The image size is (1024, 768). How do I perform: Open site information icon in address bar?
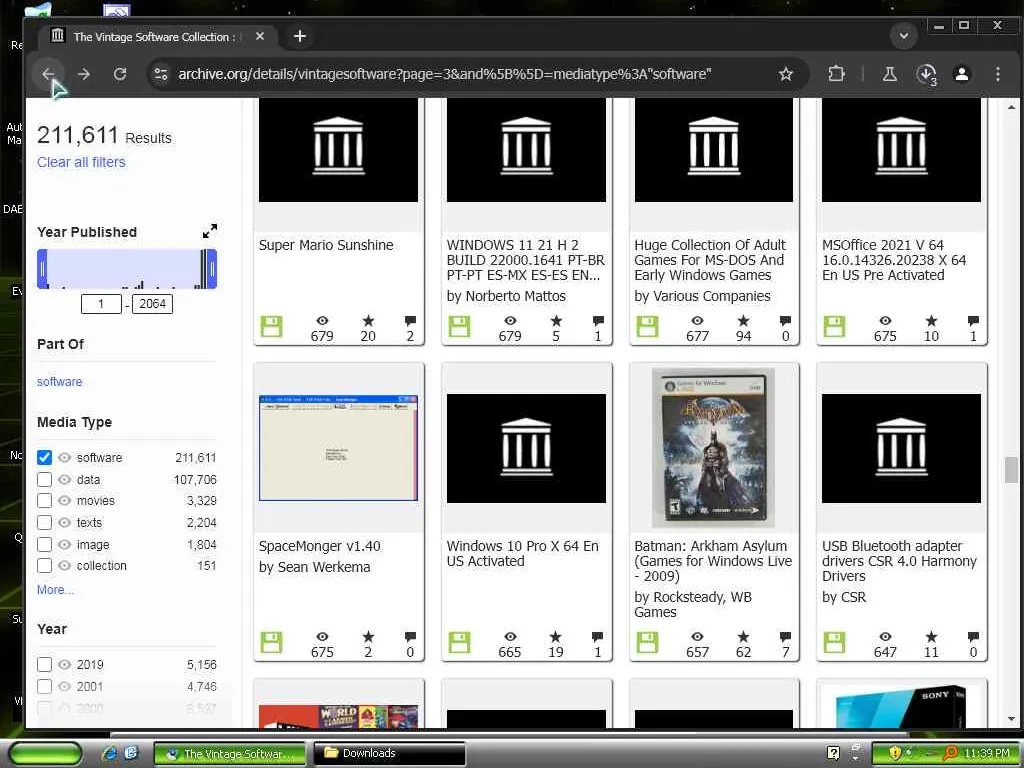[161, 74]
